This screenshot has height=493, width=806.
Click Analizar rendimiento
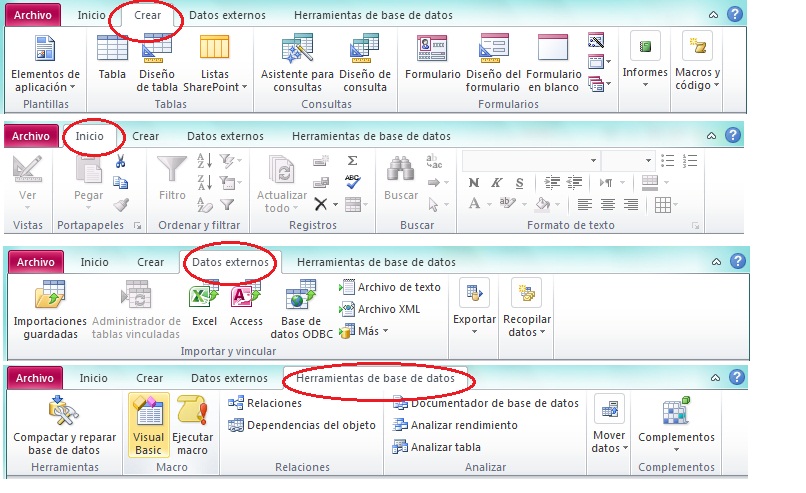tap(455, 425)
